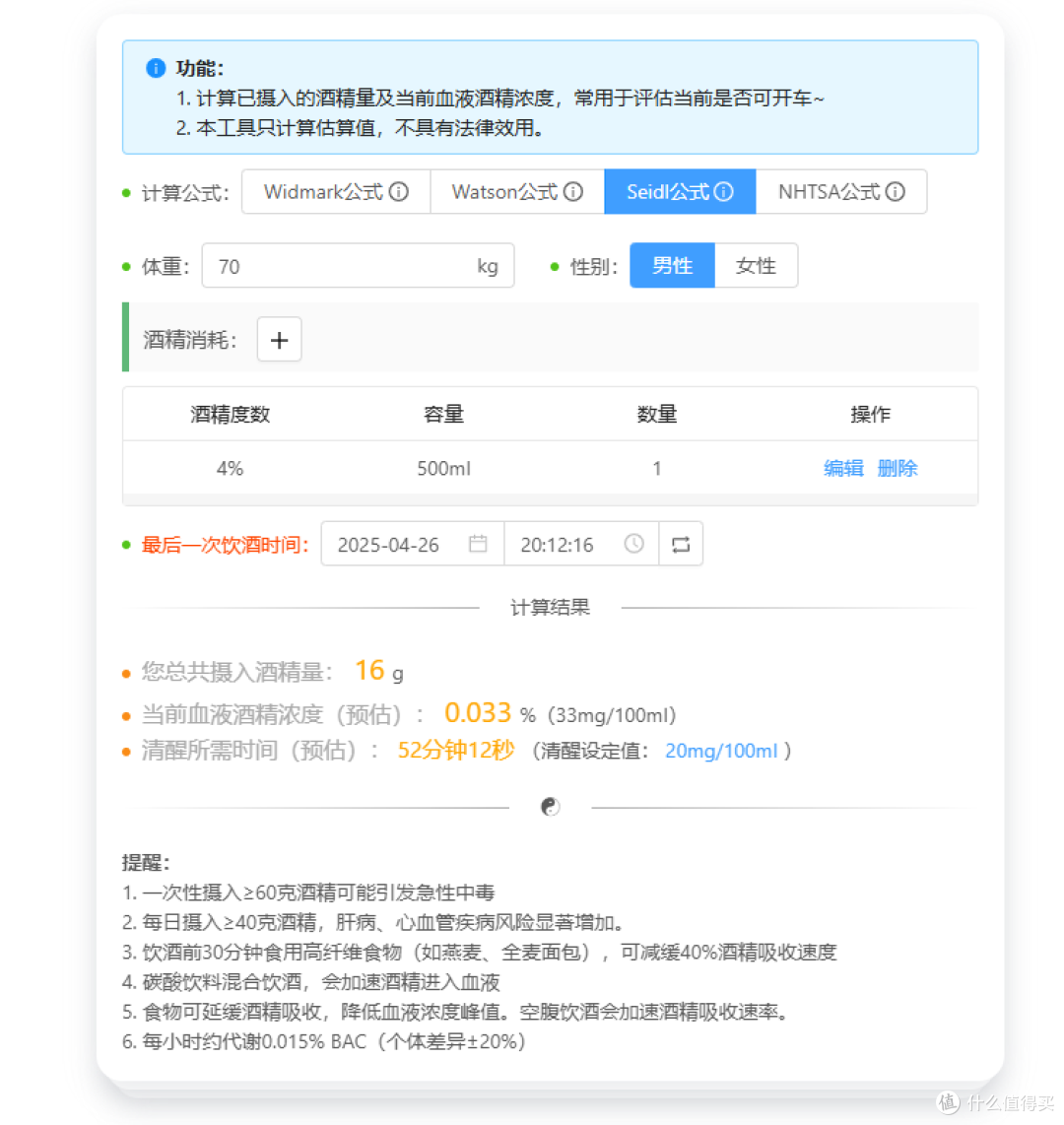The height and width of the screenshot is (1125, 1064).
Task: Select the Widmark公式 formula option
Action: coord(336,191)
